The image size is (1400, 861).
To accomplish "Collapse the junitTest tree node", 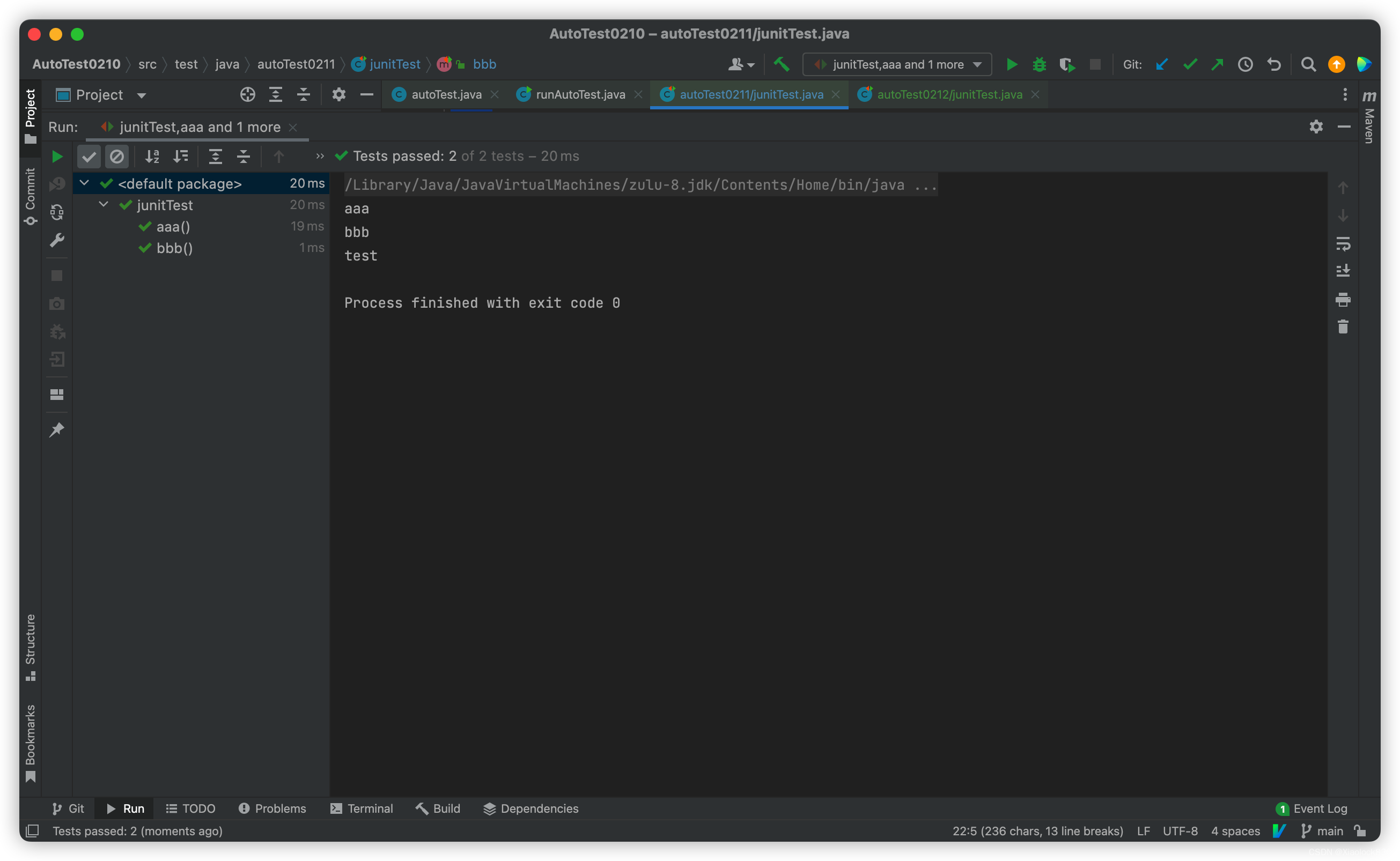I will pos(104,204).
